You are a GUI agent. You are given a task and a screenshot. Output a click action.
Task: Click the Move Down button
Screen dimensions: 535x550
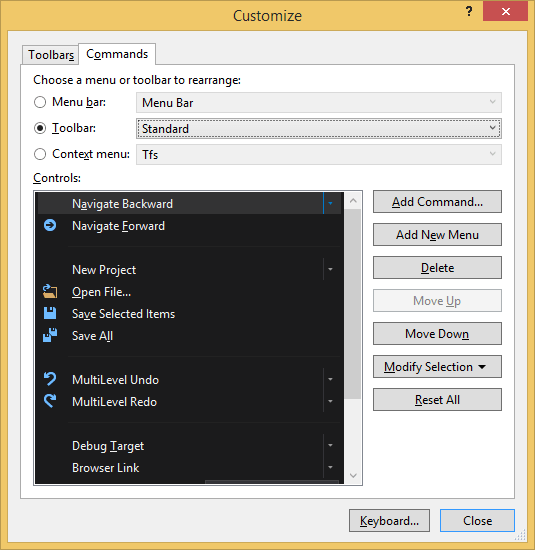pos(437,334)
